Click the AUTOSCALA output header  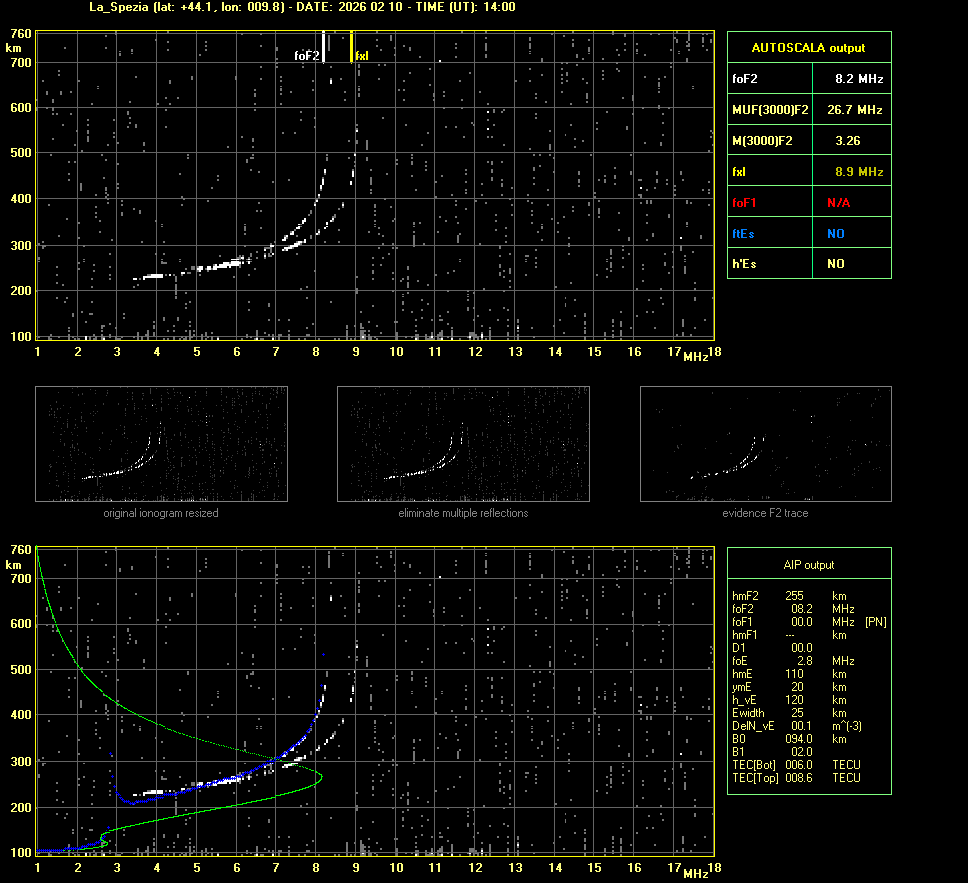(808, 47)
